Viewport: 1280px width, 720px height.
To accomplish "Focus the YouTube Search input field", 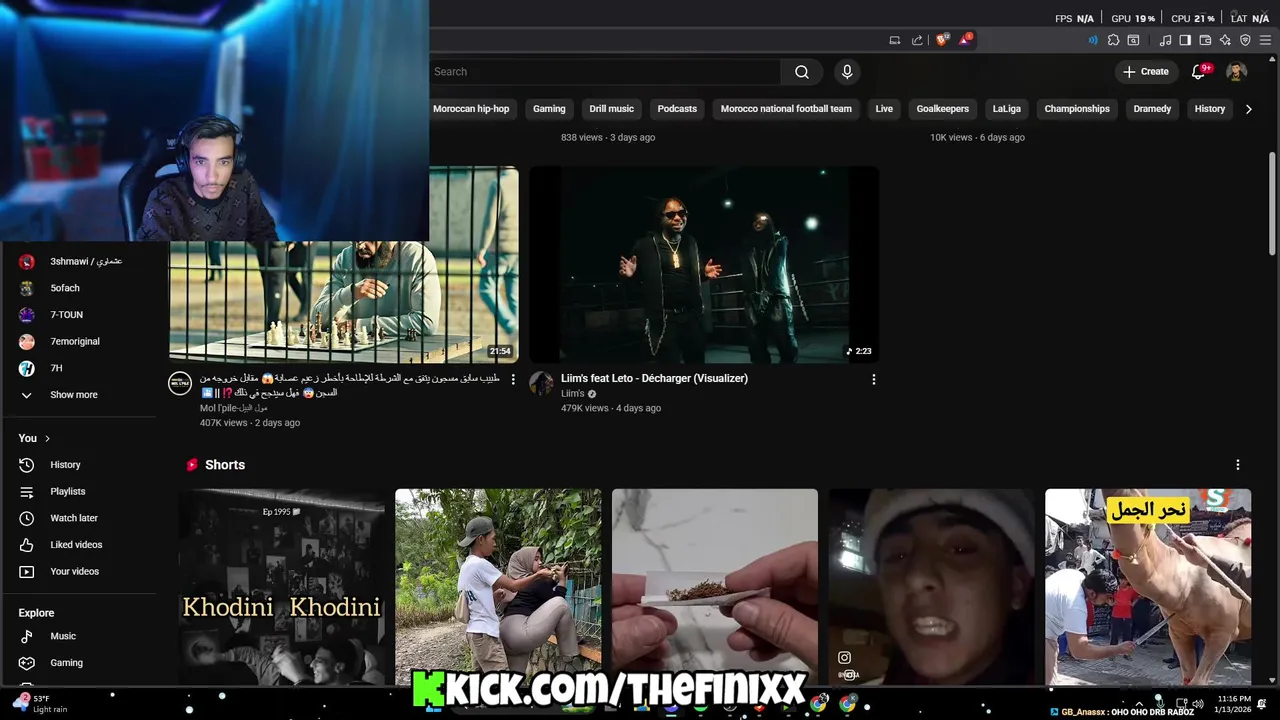I will click(604, 72).
